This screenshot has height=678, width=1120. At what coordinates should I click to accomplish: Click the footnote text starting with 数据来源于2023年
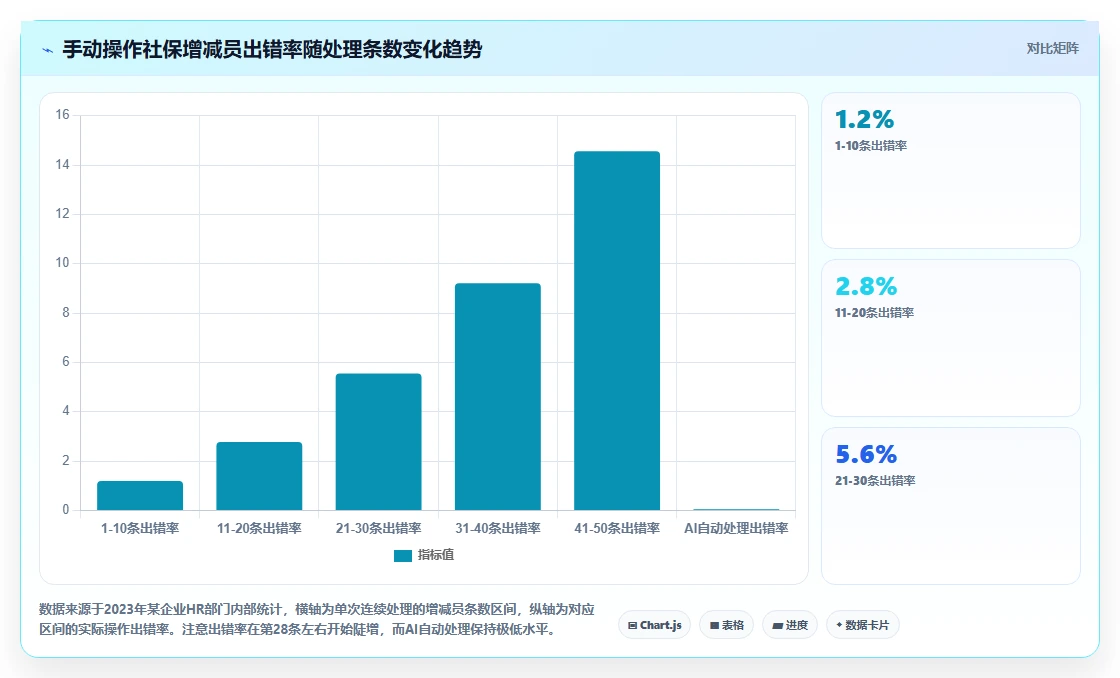(x=316, y=619)
